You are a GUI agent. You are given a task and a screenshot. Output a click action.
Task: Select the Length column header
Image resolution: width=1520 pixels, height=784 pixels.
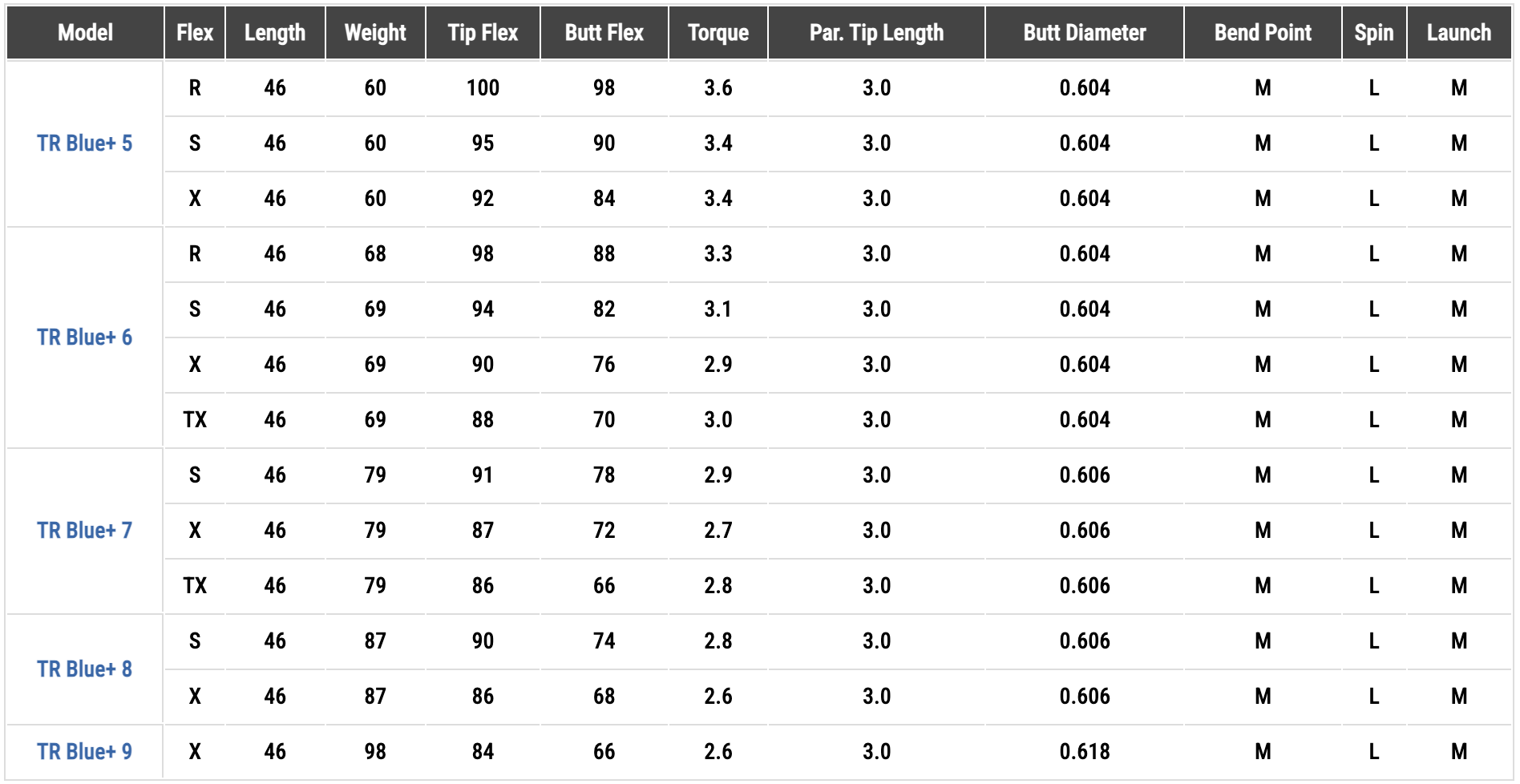pyautogui.click(x=275, y=33)
